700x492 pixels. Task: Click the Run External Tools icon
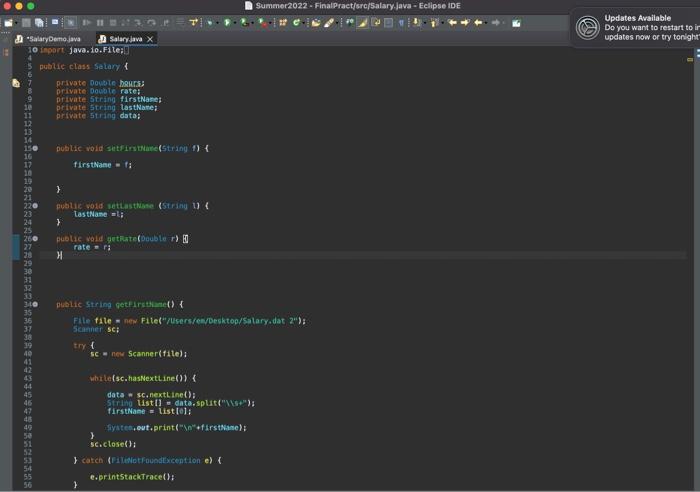click(x=262, y=22)
